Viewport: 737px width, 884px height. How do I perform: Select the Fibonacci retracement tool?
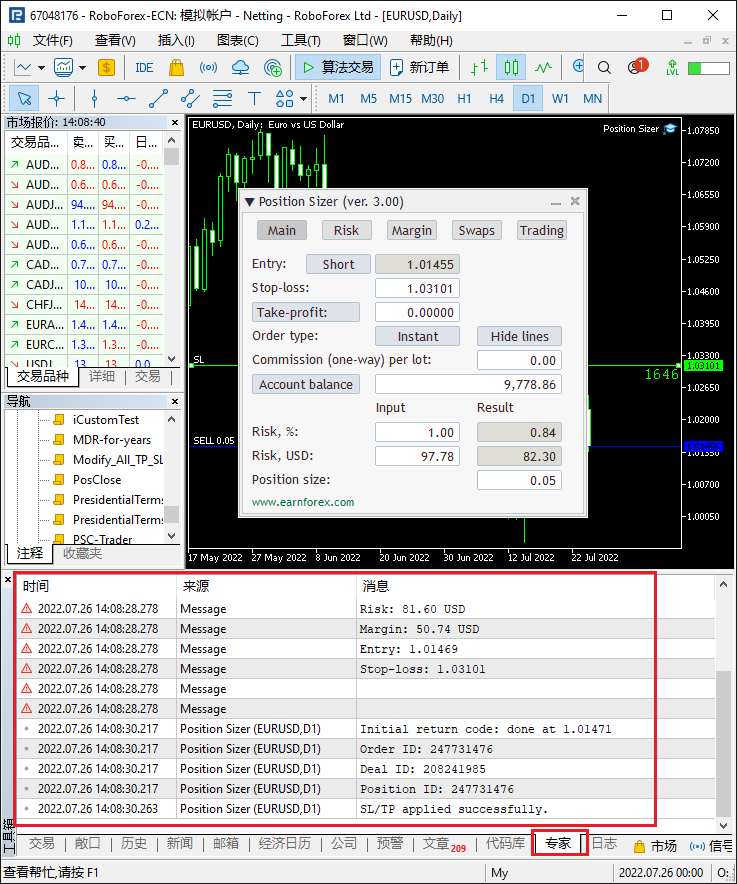[223, 99]
